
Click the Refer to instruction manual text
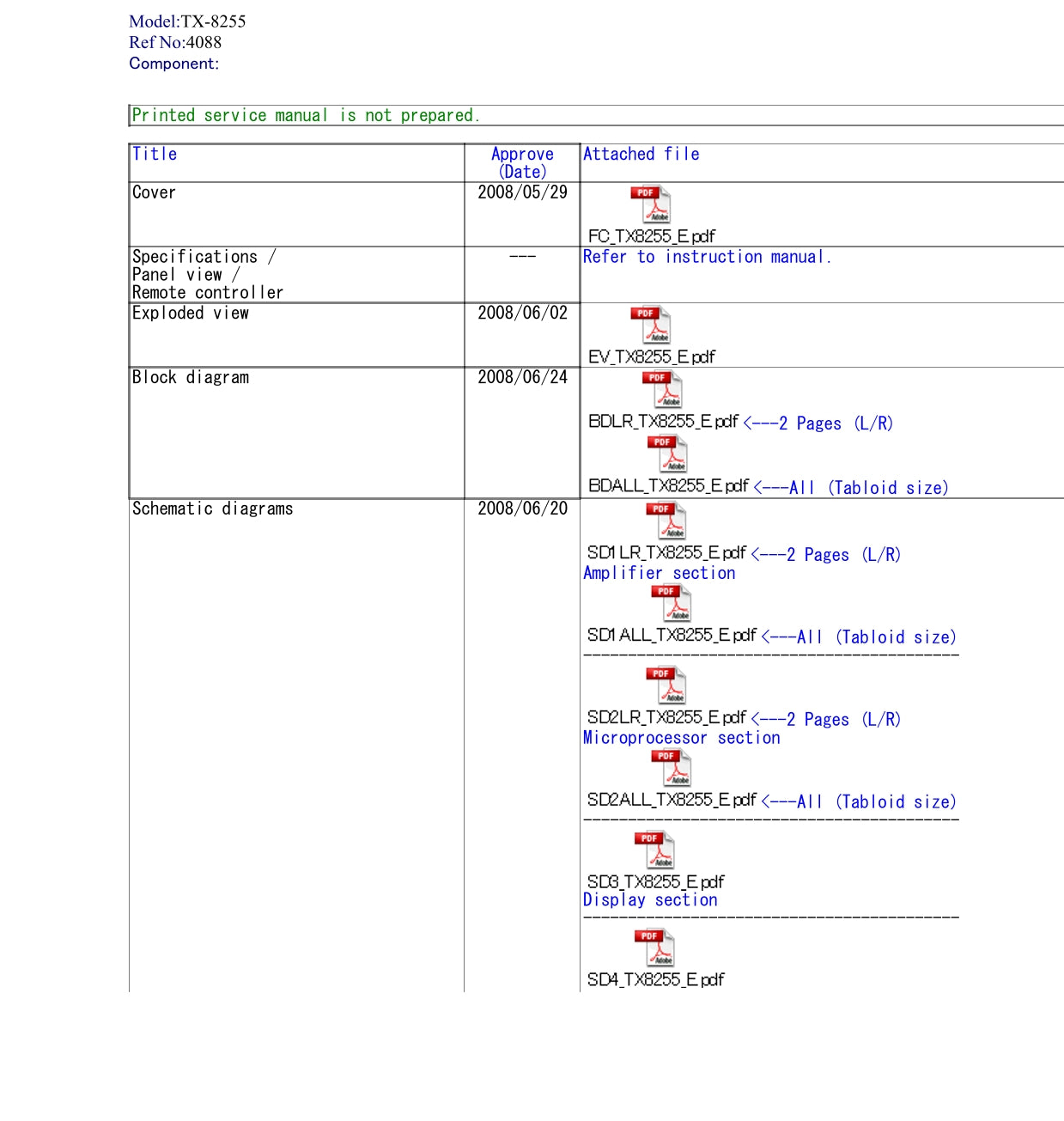[x=707, y=257]
